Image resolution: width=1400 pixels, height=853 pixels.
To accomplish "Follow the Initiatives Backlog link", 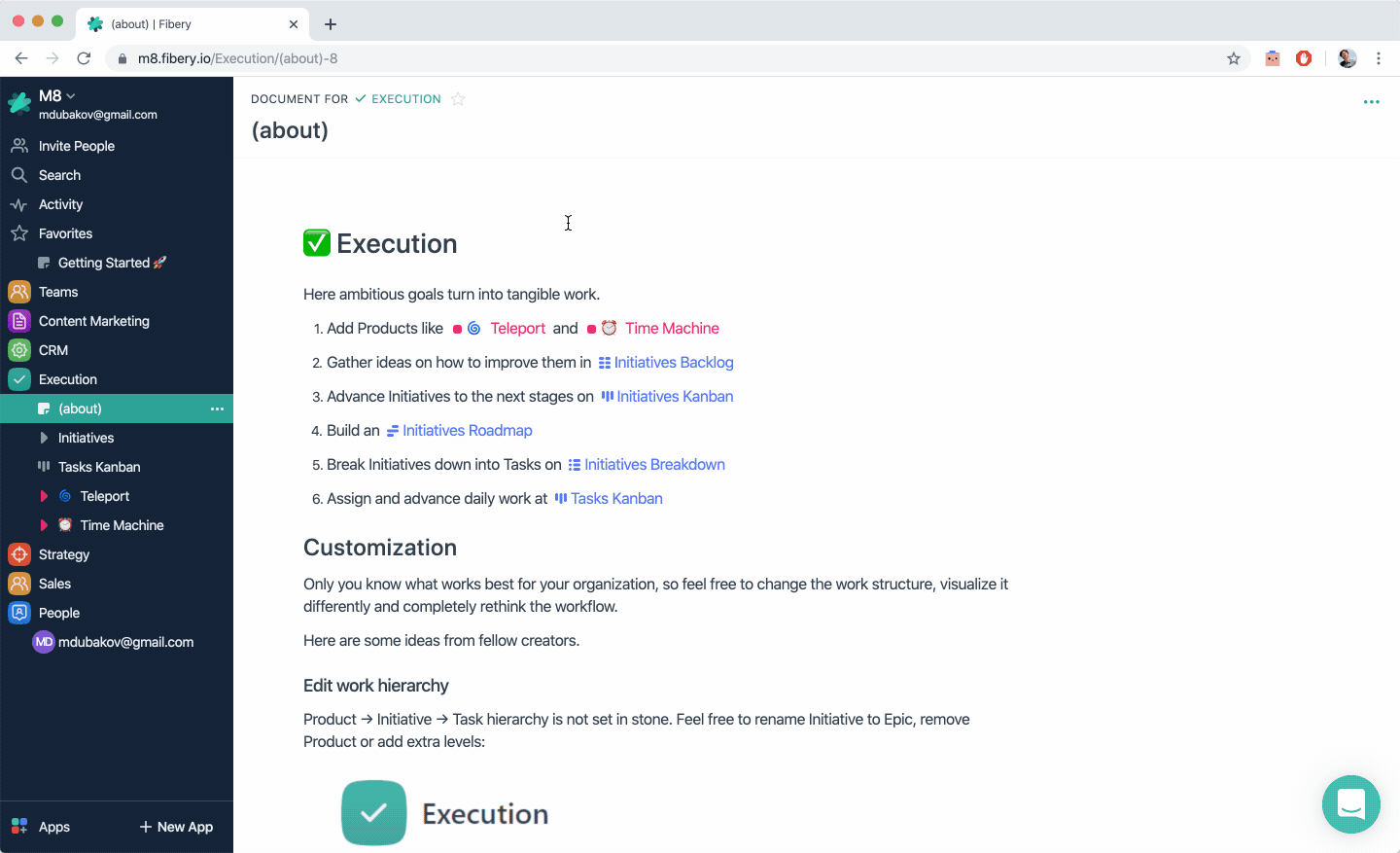I will tap(673, 362).
